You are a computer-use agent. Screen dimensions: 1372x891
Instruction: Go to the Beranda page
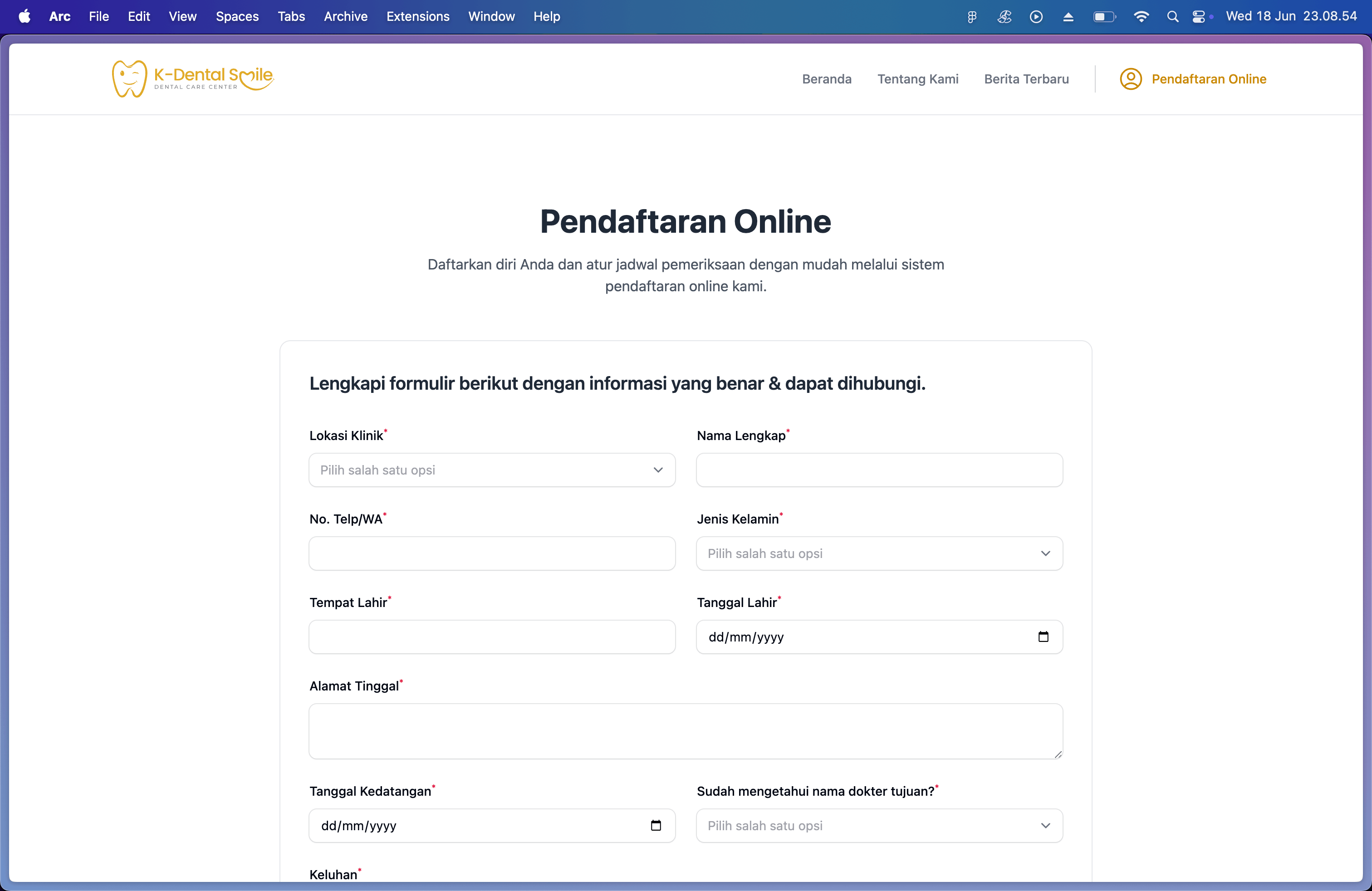click(x=826, y=79)
